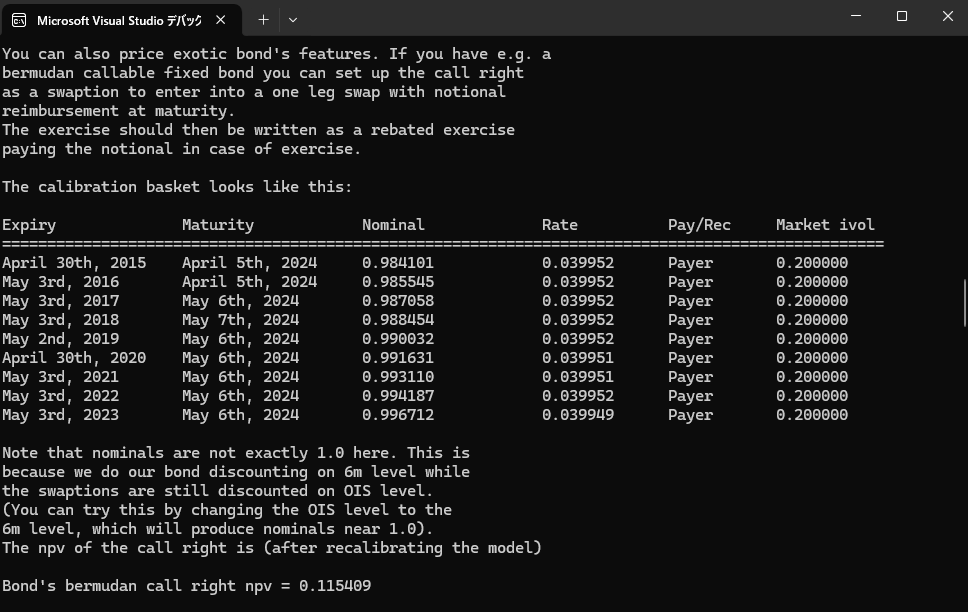This screenshot has width=968, height=612.
Task: Click expiry 'May 3rd, 2021'
Action: [x=60, y=377]
